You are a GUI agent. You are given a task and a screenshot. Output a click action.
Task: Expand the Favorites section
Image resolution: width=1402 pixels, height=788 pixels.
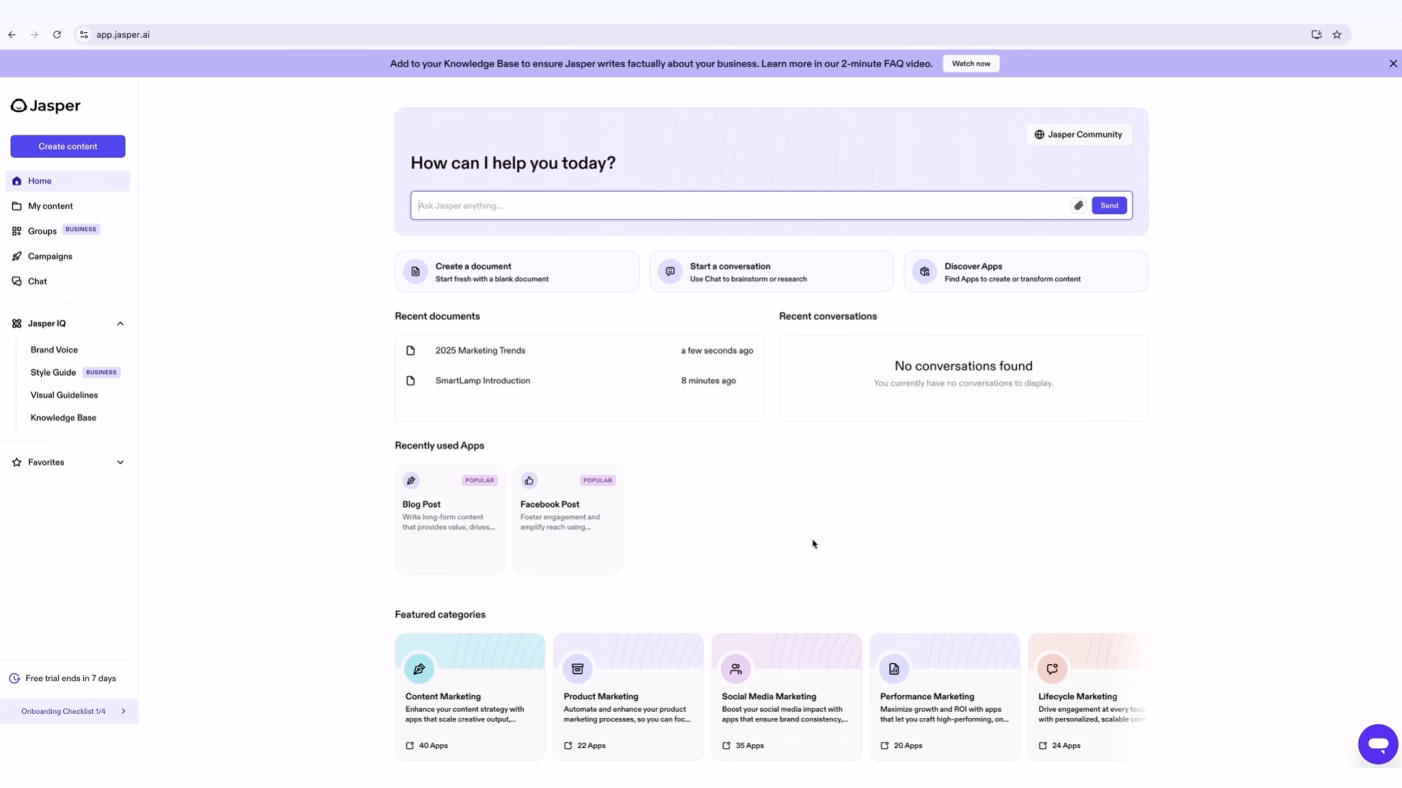[120, 463]
